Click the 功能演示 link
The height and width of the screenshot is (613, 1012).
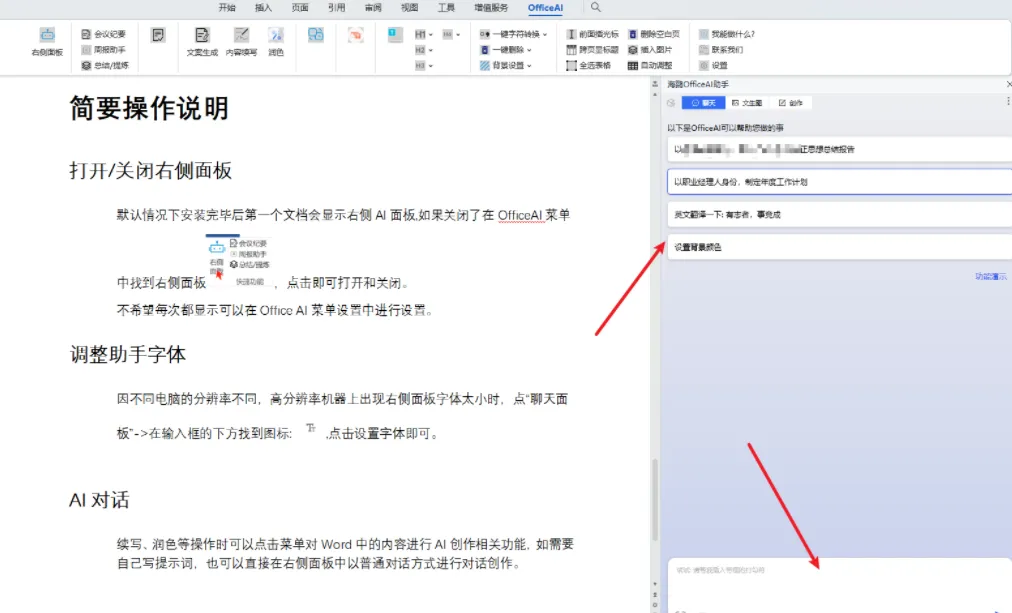[x=991, y=276]
